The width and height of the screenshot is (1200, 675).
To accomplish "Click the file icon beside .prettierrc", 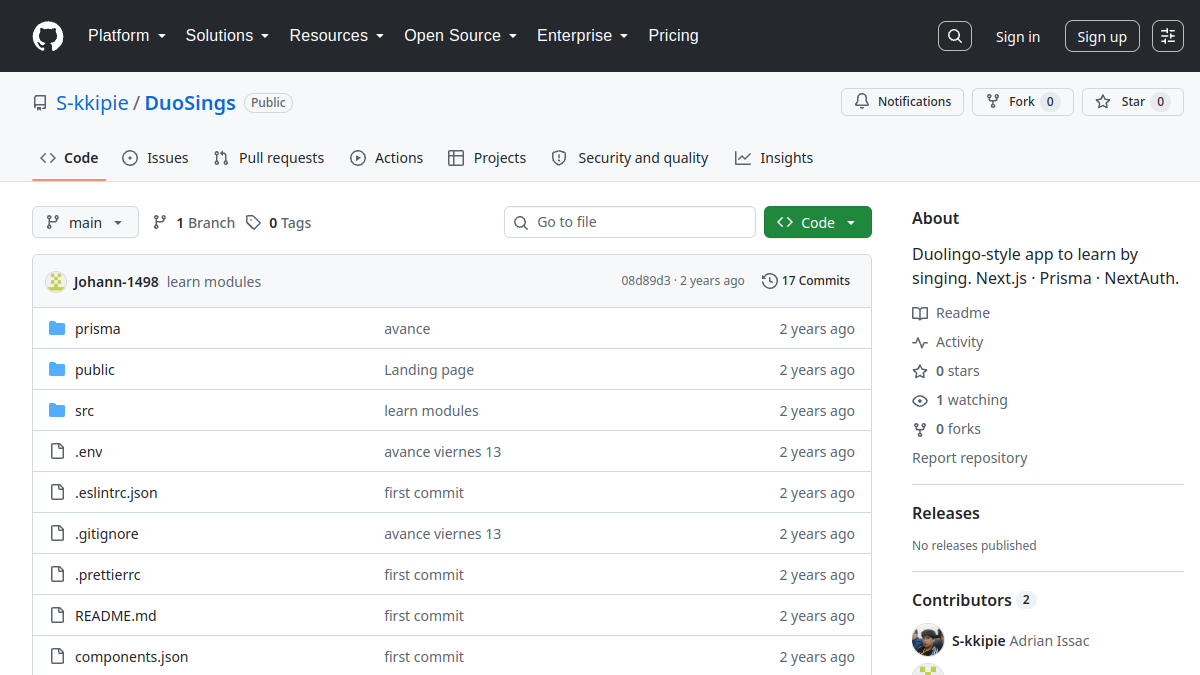I will [x=57, y=575].
